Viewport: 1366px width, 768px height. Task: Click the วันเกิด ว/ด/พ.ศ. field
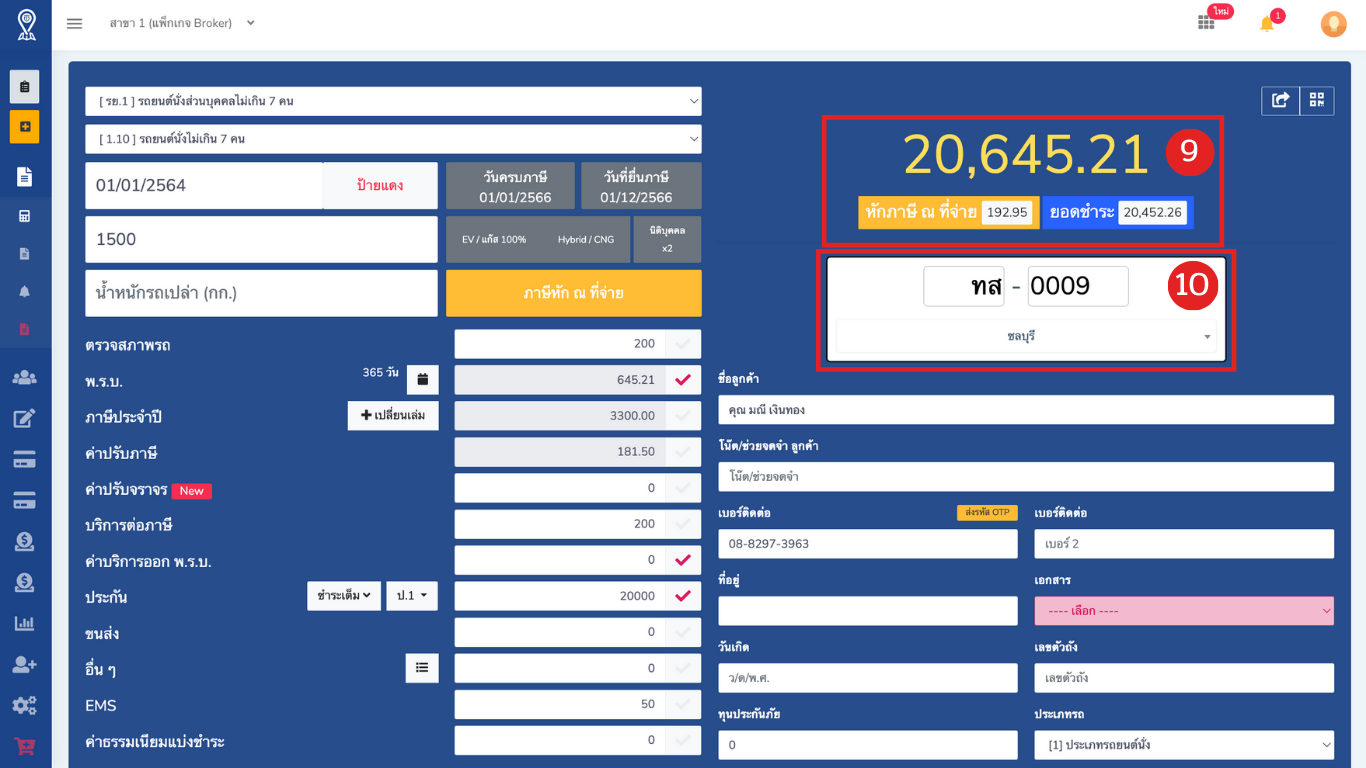[x=868, y=678]
